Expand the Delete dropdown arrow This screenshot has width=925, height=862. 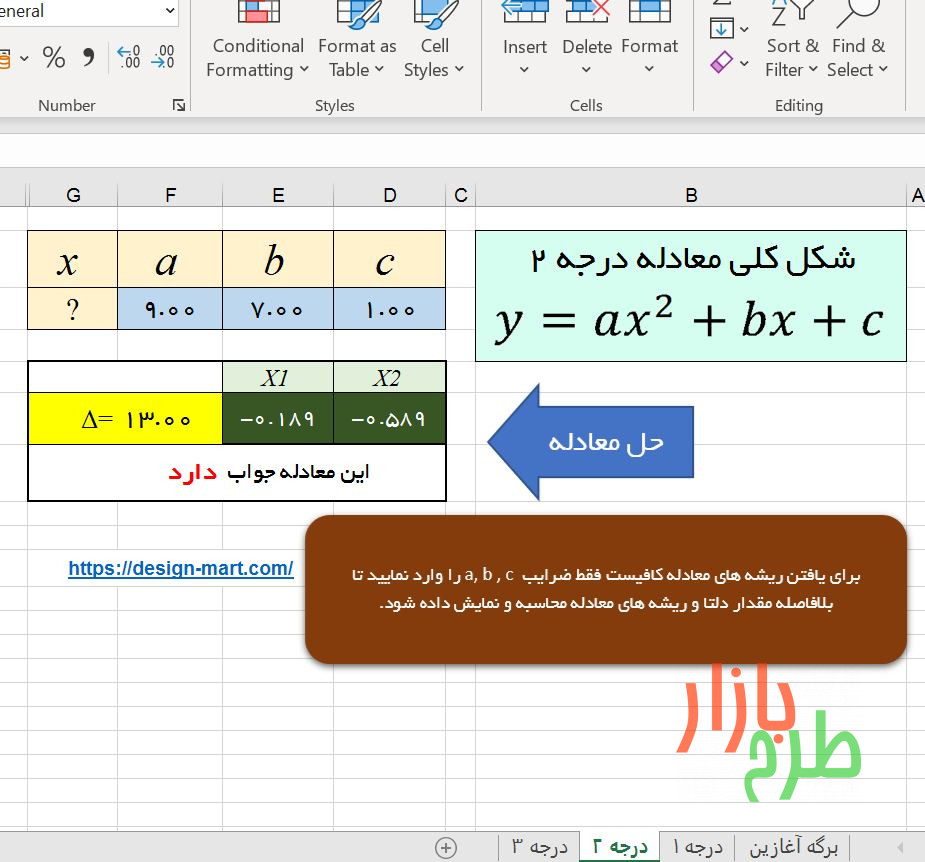[587, 68]
